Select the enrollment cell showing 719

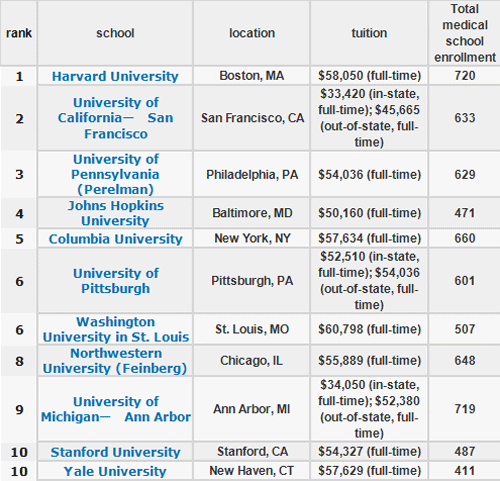coord(464,409)
